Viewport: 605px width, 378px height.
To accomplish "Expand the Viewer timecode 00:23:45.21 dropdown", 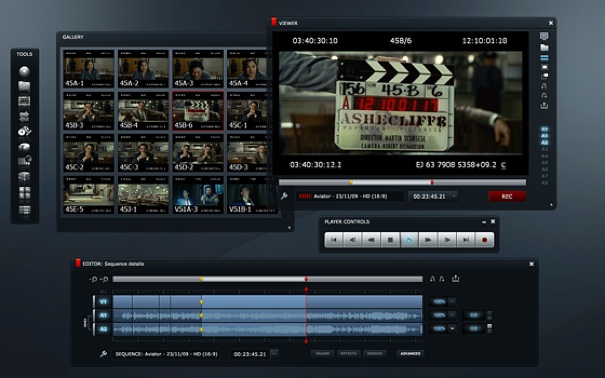I will click(x=454, y=196).
